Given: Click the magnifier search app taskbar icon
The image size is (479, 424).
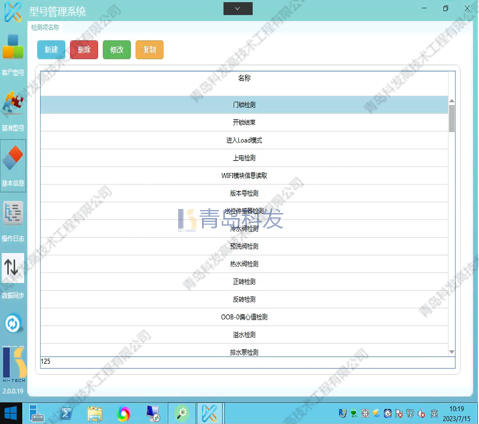Looking at the screenshot, I should click(x=182, y=414).
